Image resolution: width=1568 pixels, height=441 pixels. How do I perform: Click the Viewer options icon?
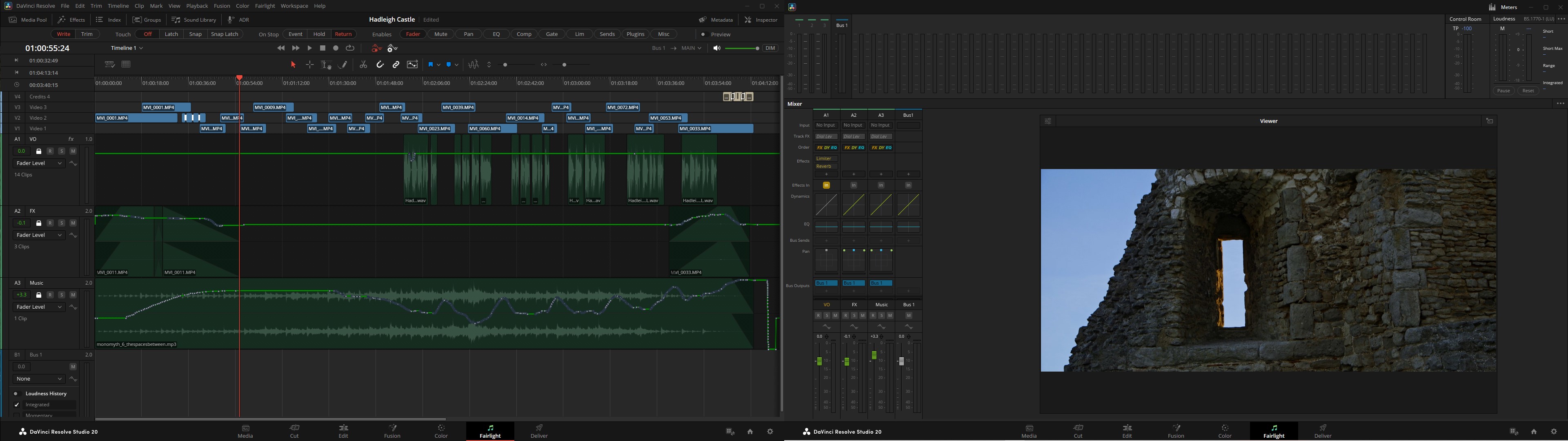point(1048,121)
